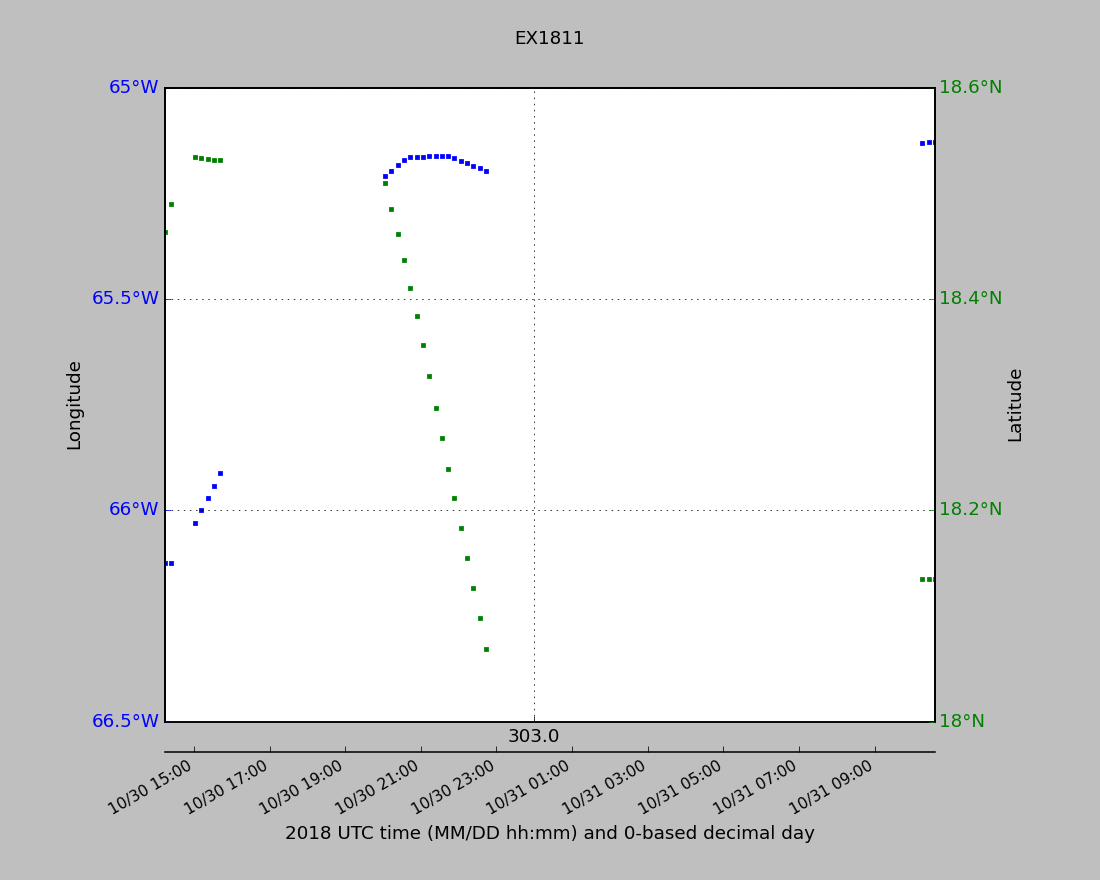Click the 10/31 03:00 time tick label
The height and width of the screenshot is (880, 1100).
point(605,788)
